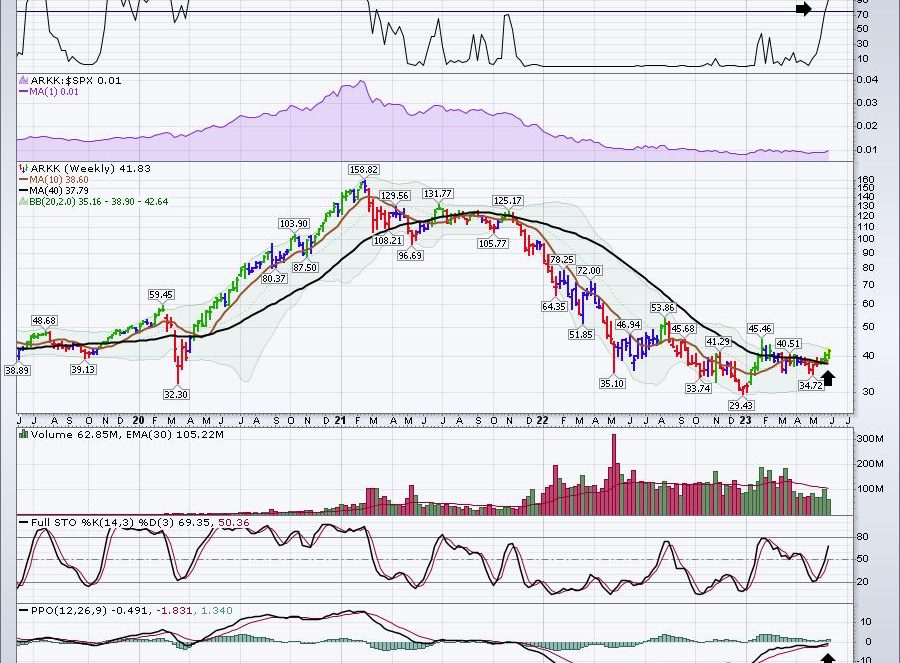Click the 41.29 price label
900x663 pixels.
(718, 342)
